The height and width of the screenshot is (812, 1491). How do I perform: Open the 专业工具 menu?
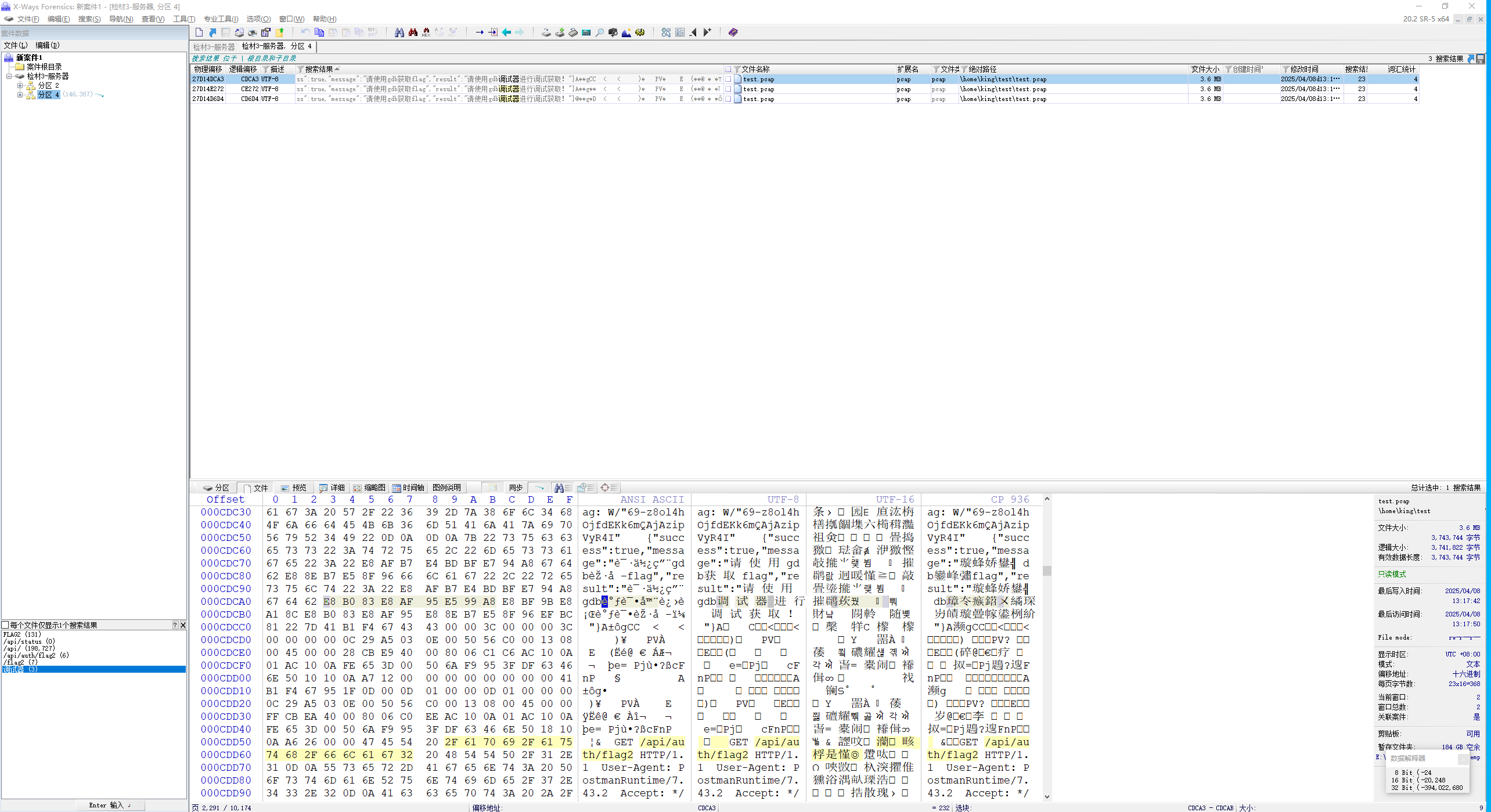[221, 19]
